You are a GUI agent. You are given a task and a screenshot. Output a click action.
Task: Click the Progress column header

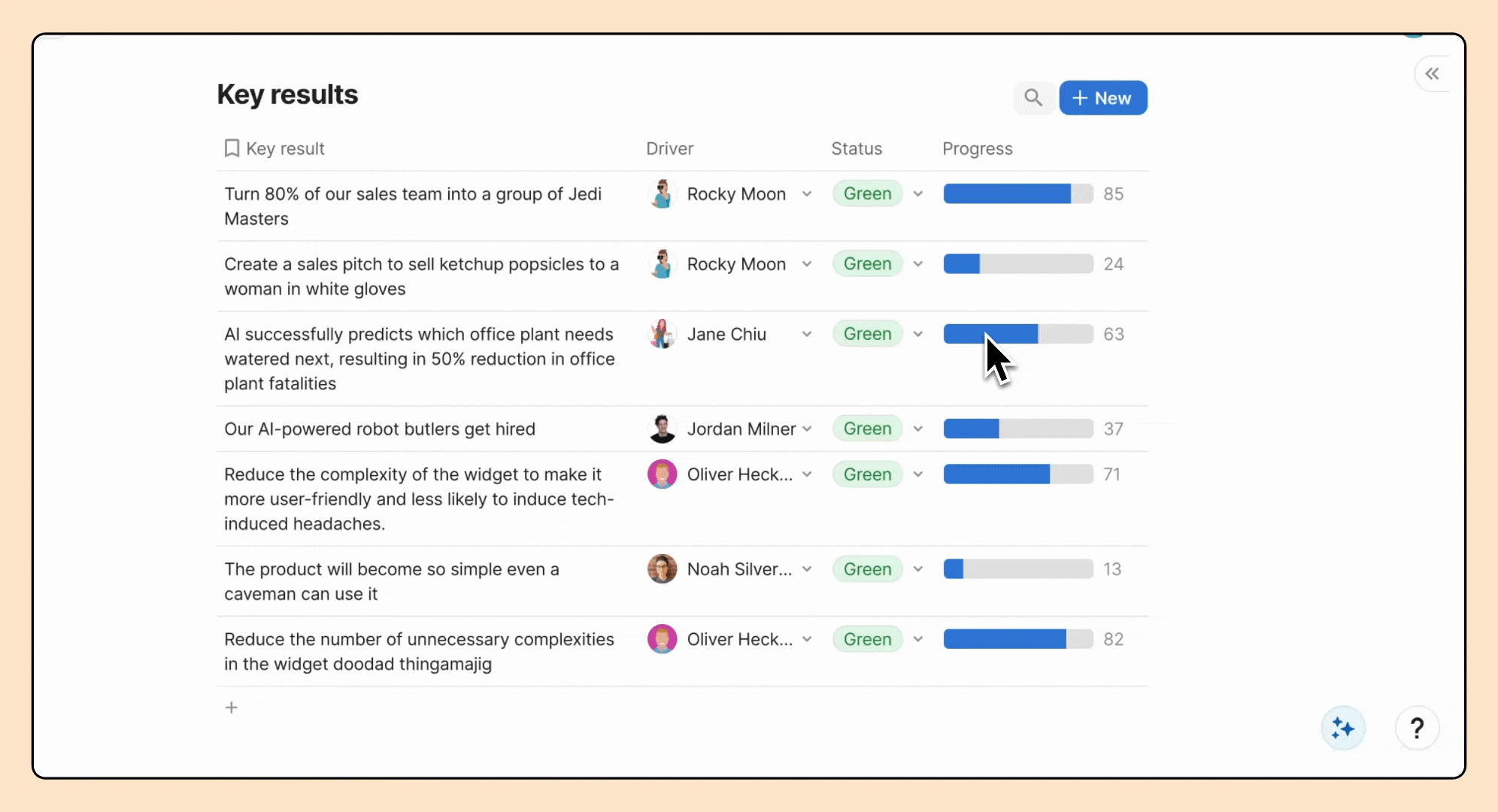pos(977,149)
